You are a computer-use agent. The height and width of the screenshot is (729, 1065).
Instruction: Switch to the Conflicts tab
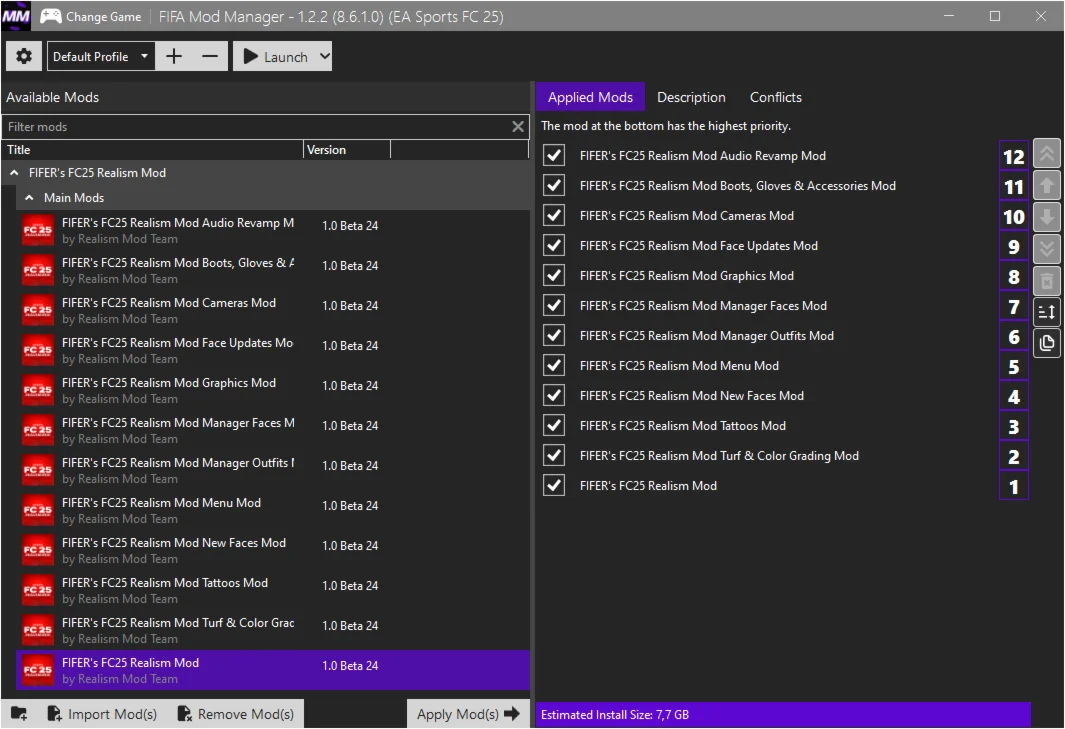tap(776, 97)
